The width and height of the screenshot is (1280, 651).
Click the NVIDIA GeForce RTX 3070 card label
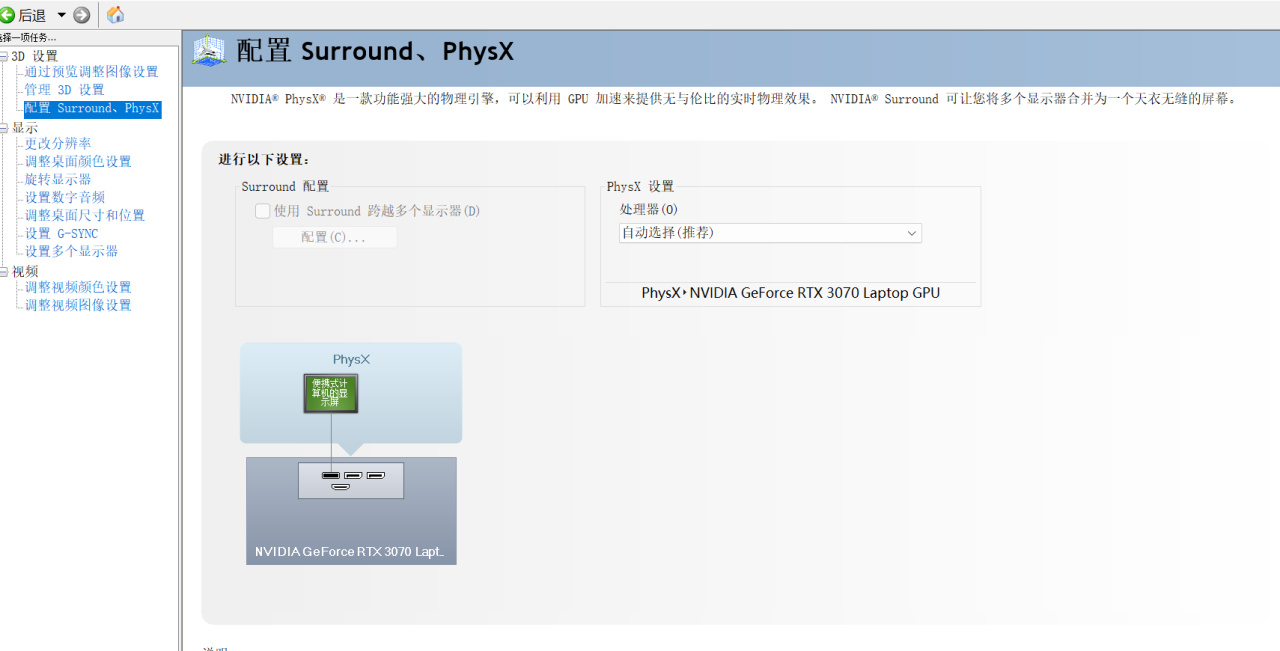coord(349,552)
